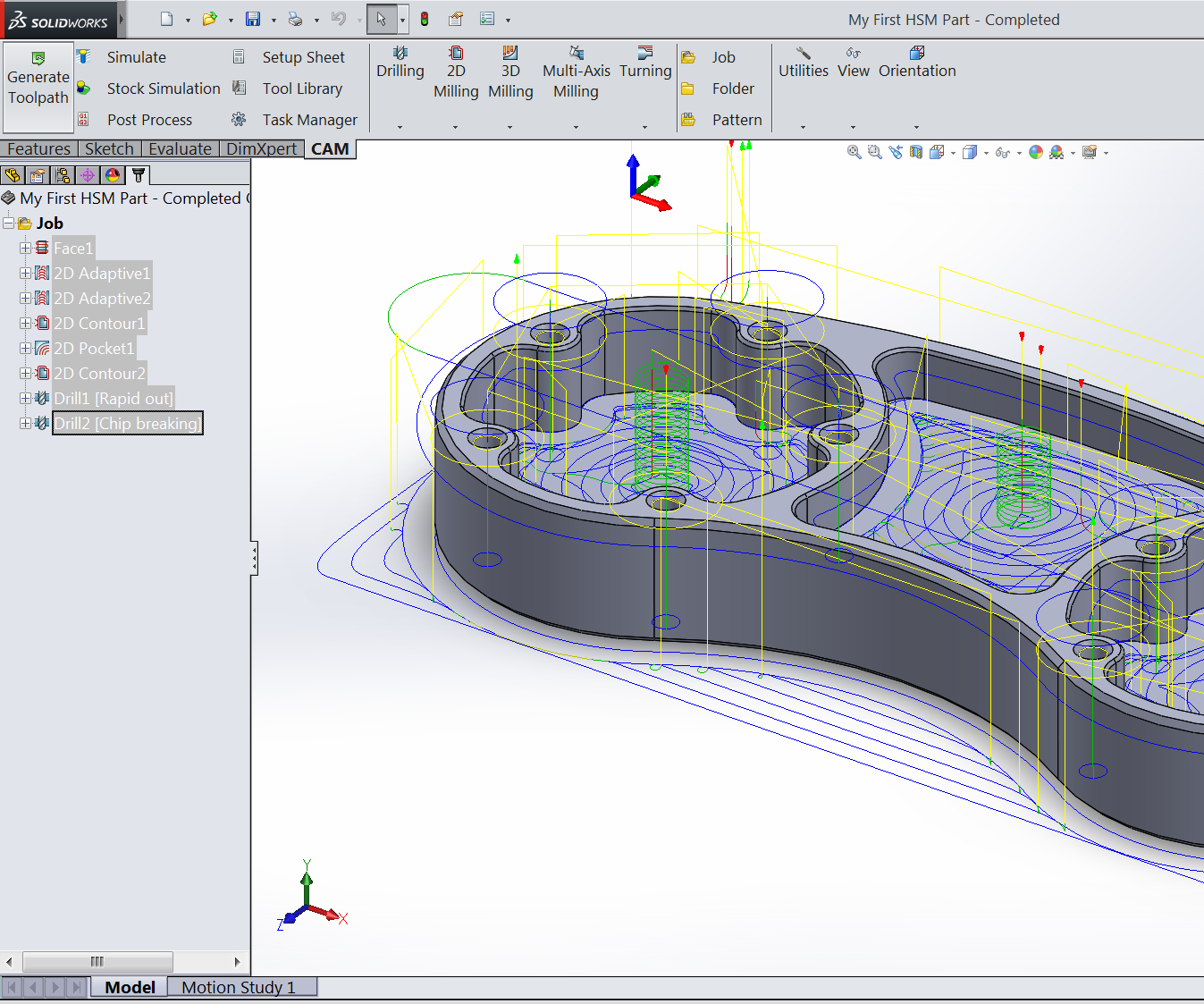Image resolution: width=1204 pixels, height=1004 pixels.
Task: Save the document
Action: [253, 19]
